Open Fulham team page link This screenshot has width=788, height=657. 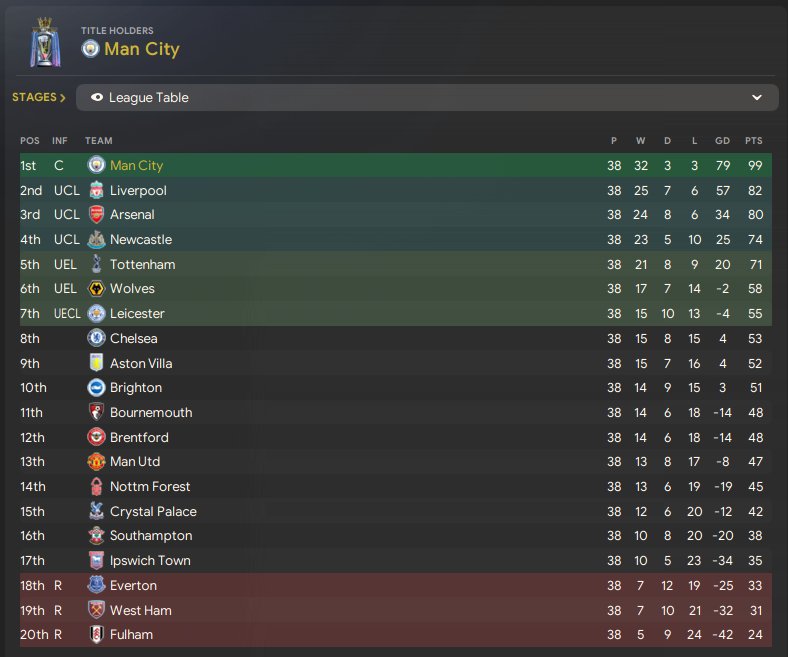[132, 634]
